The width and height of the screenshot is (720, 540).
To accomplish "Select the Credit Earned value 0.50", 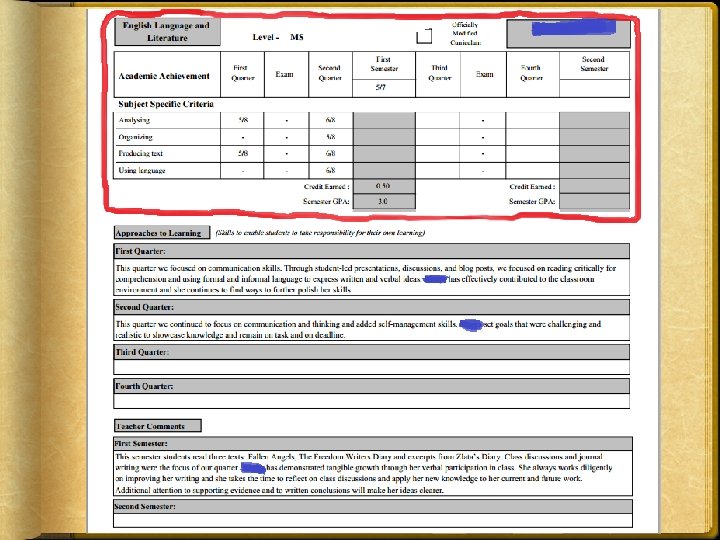I will (x=384, y=186).
